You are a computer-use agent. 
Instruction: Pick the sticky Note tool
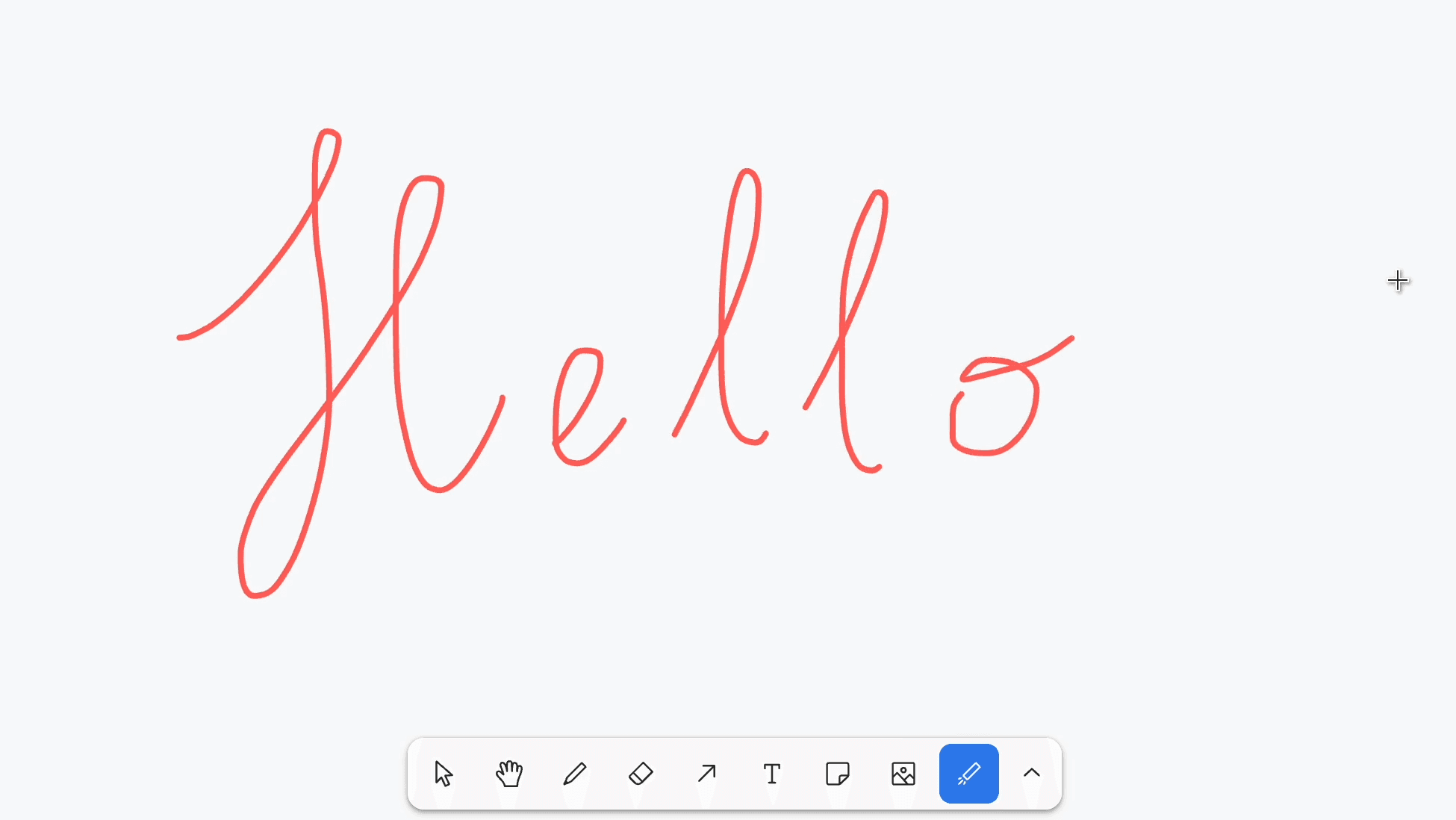click(x=838, y=774)
